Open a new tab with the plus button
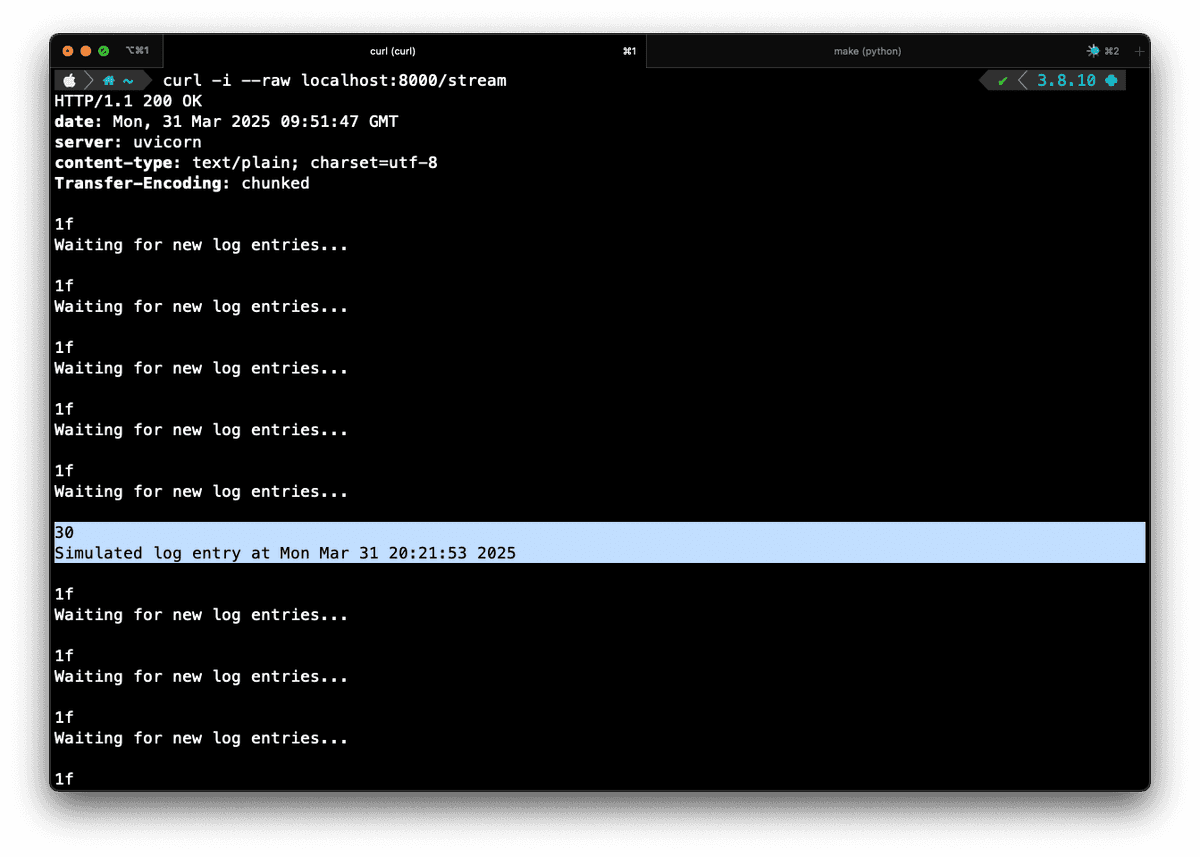 click(x=1140, y=51)
